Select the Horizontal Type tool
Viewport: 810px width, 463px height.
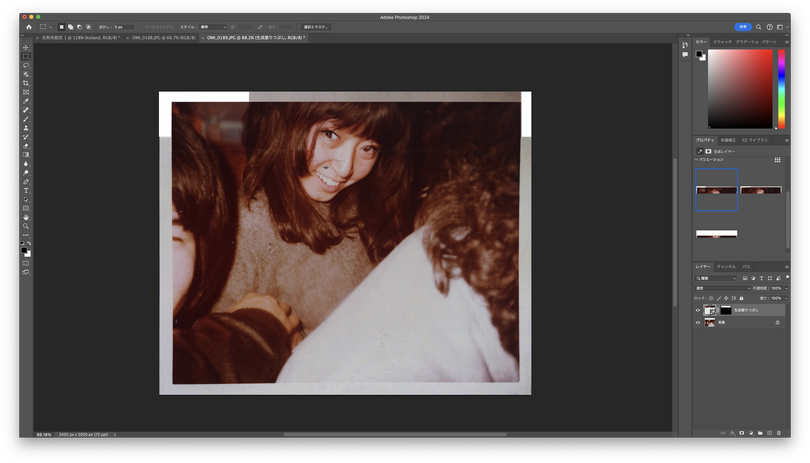point(26,191)
